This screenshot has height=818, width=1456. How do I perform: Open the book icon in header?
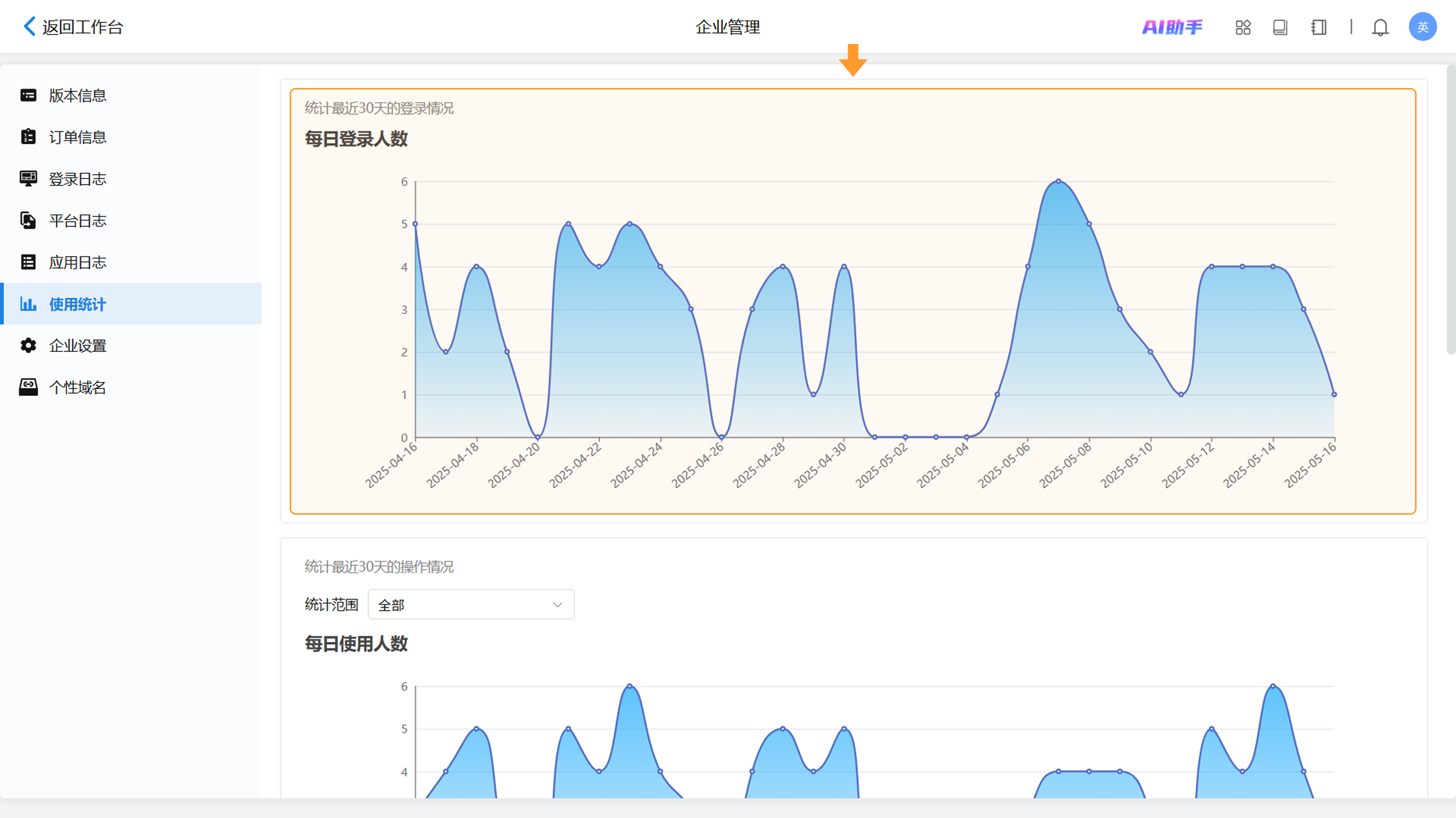[1280, 27]
